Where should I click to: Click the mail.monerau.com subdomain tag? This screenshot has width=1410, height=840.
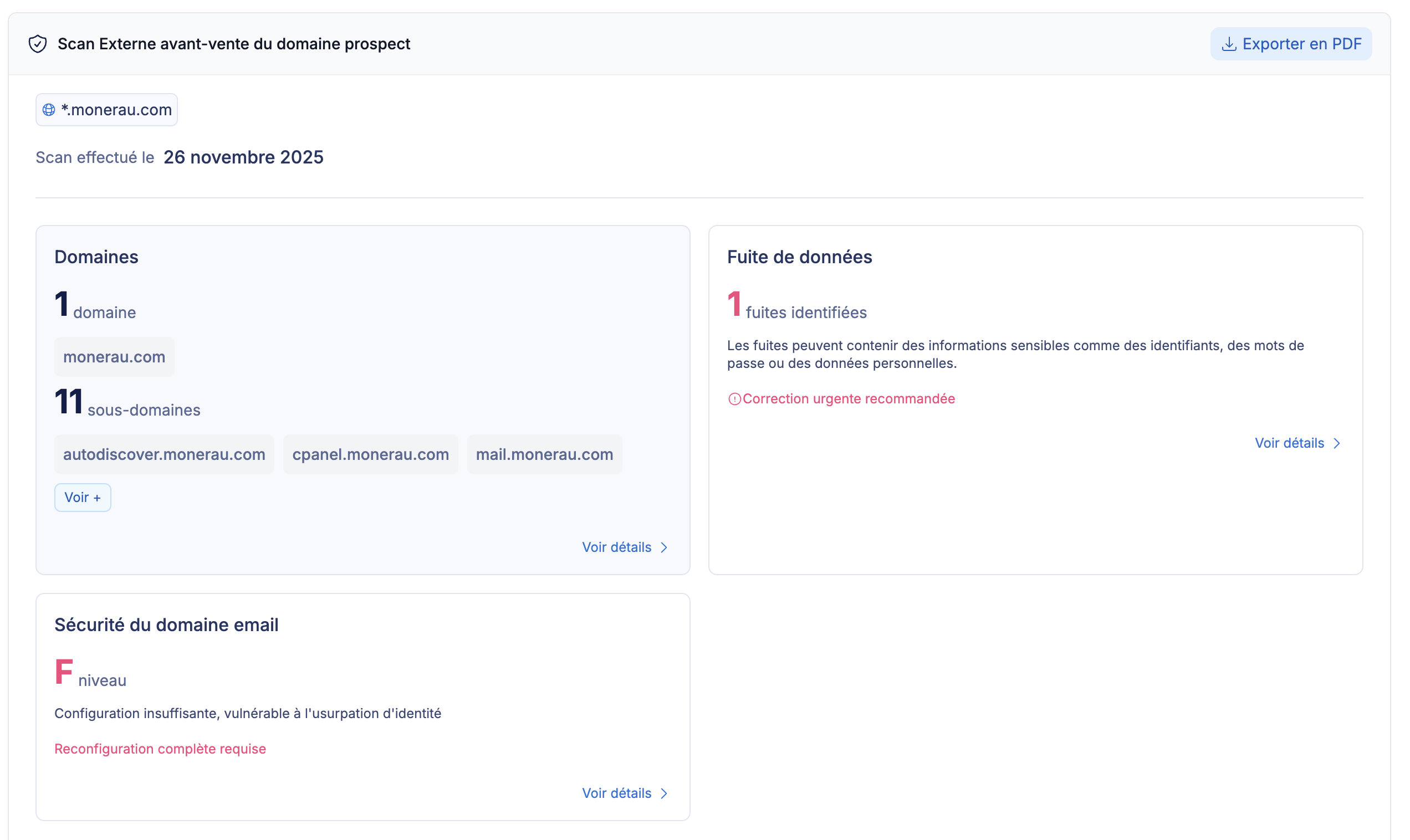tap(544, 454)
